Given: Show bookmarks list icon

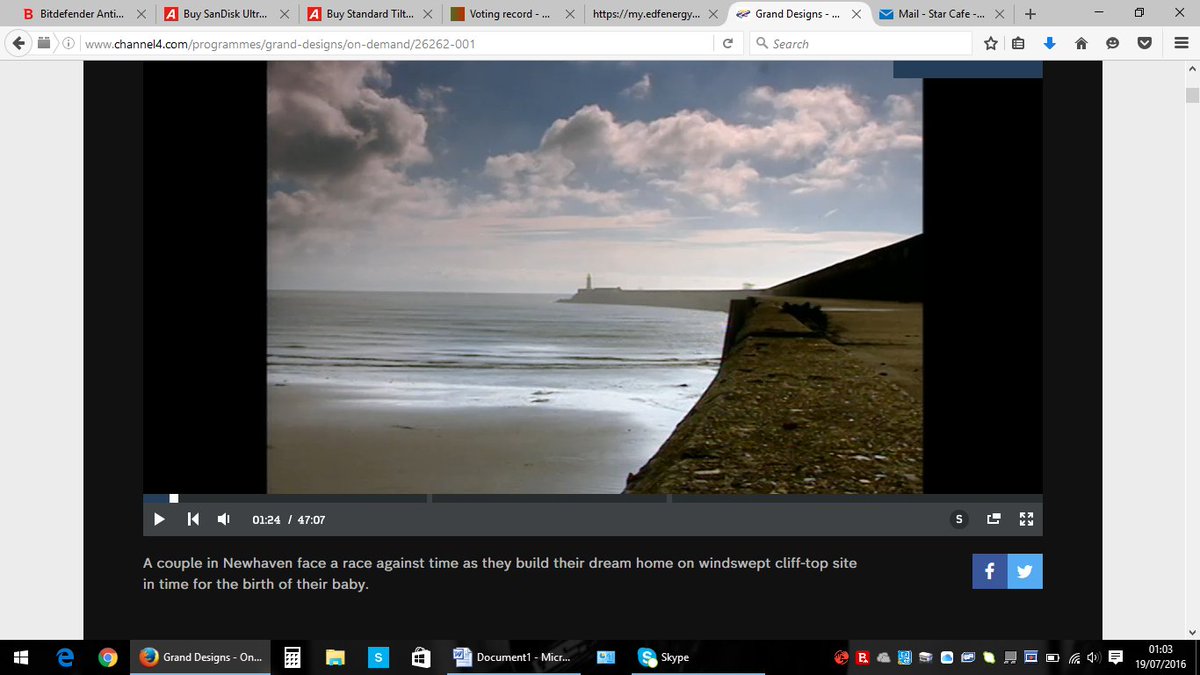Looking at the screenshot, I should 1019,44.
